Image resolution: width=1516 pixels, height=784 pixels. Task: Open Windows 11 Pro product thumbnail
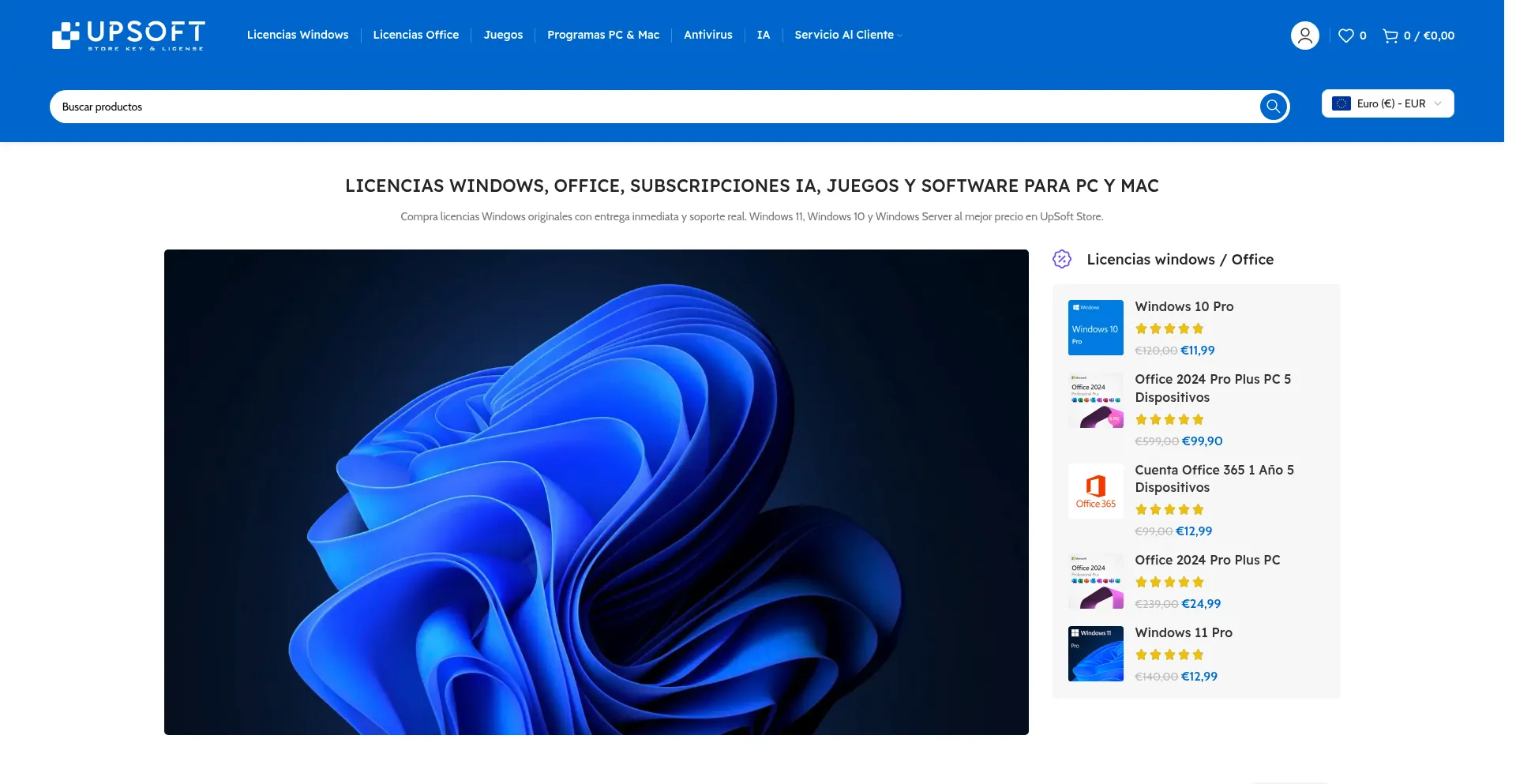point(1095,654)
